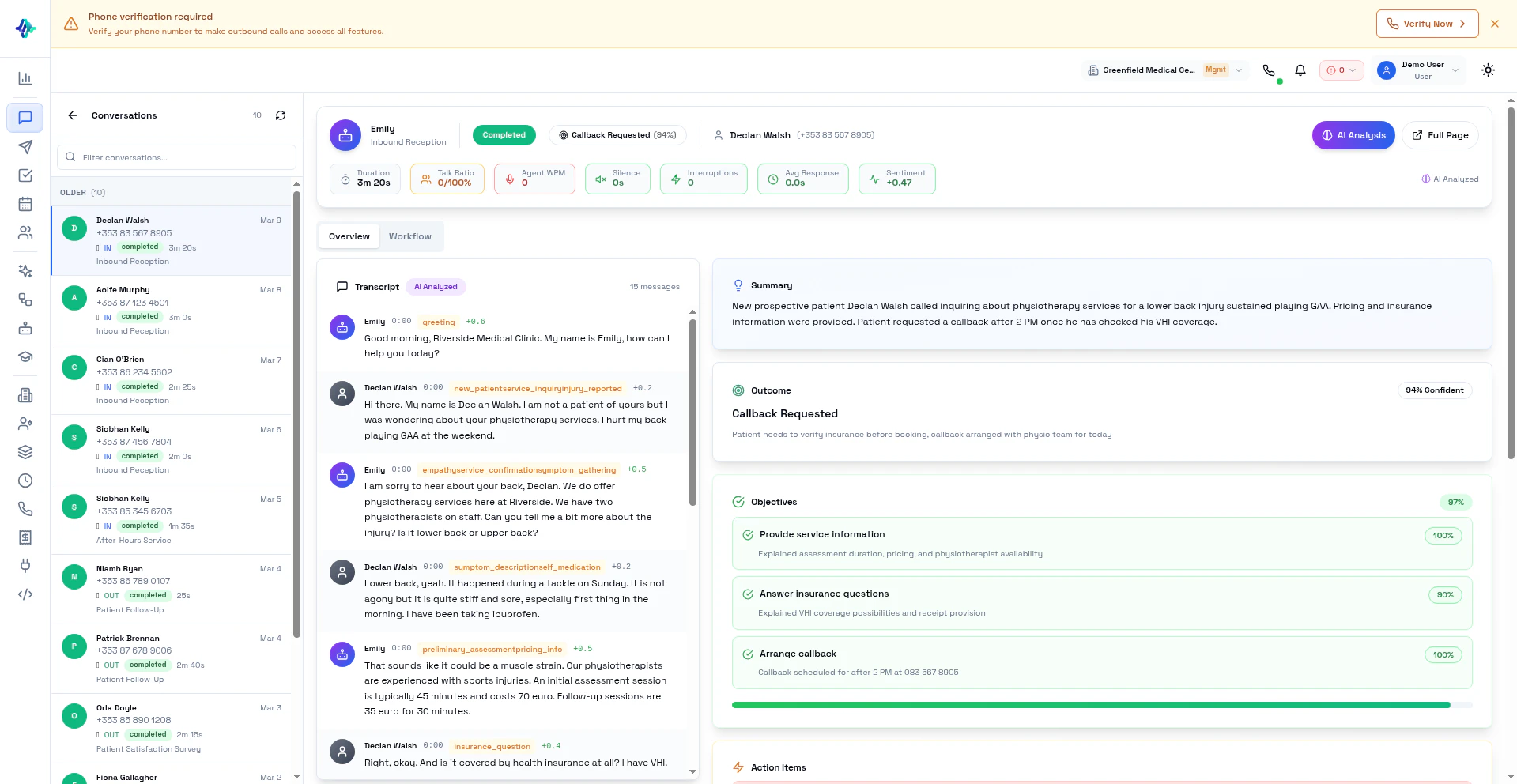Open the clock history sidebar icon

[25, 481]
